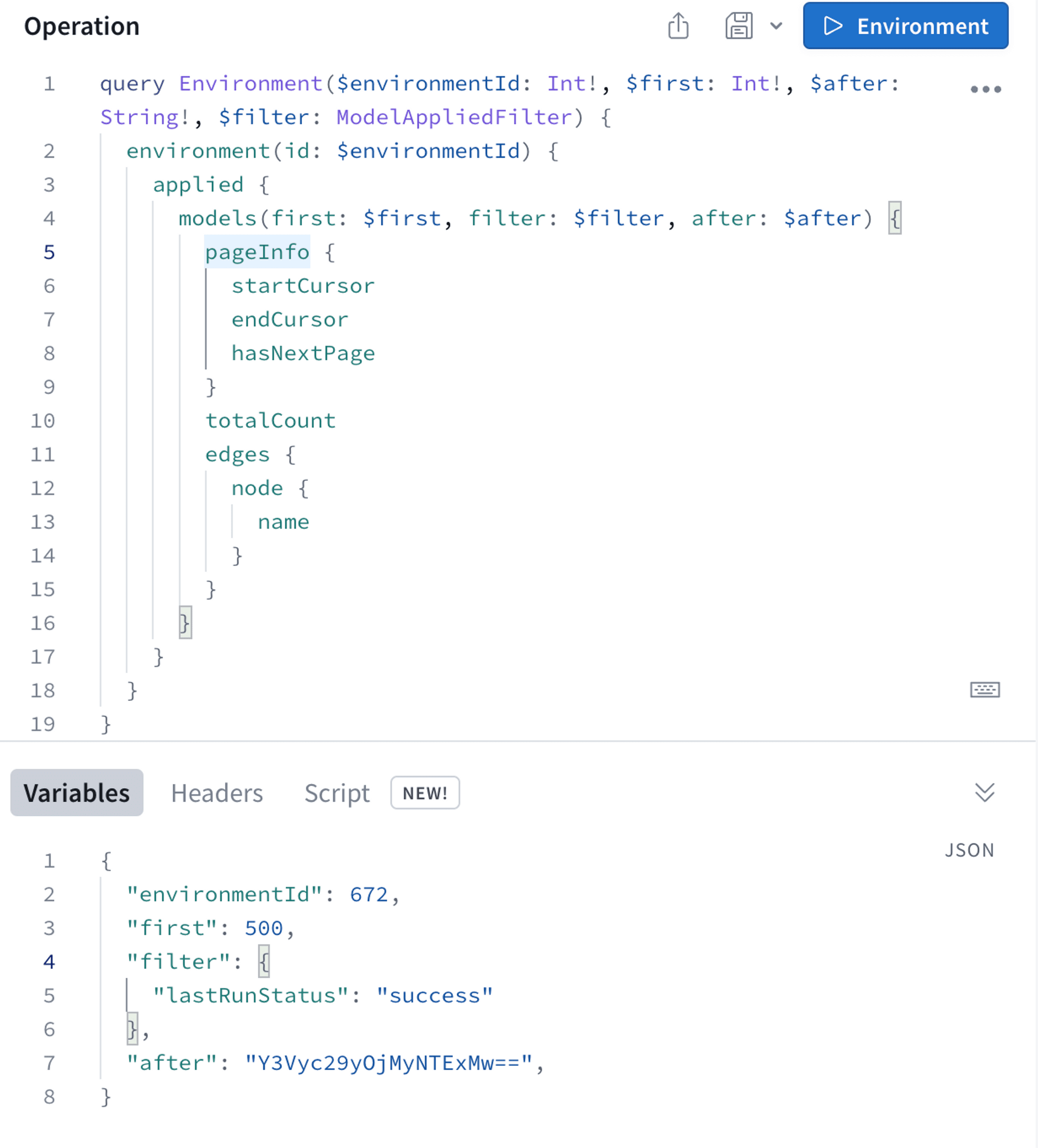Viewport: 1038px width, 1148px height.
Task: Select the Variables tab
Action: point(76,793)
